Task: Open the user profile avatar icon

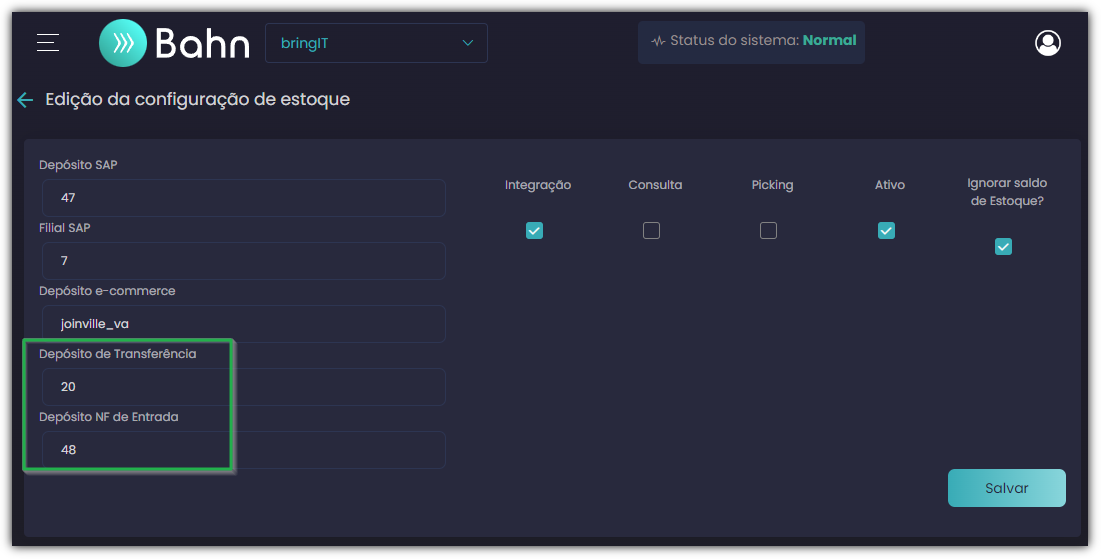Action: [1048, 43]
